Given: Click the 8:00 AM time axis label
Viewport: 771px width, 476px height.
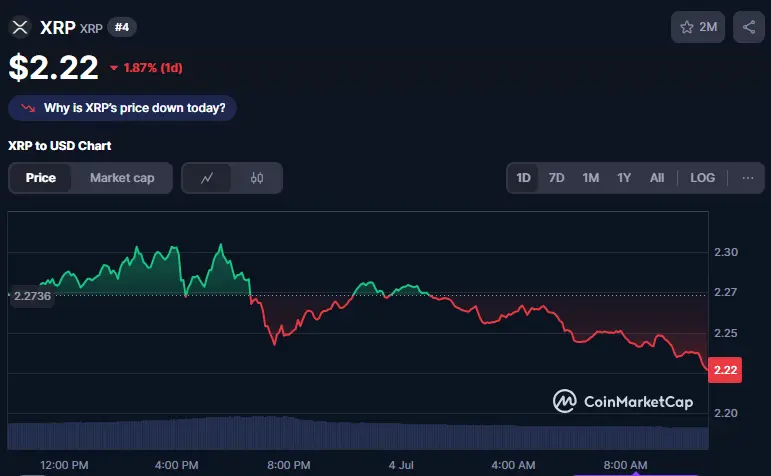Looking at the screenshot, I should pyautogui.click(x=625, y=465).
